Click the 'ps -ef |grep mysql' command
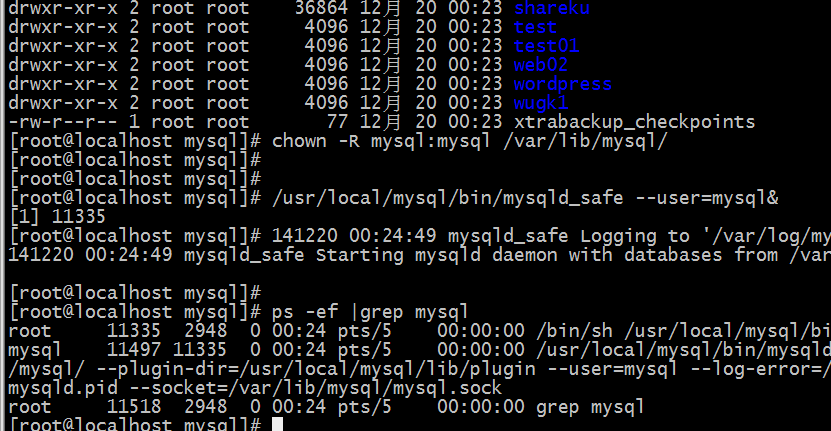Image resolution: width=831 pixels, height=431 pixels. click(x=370, y=312)
